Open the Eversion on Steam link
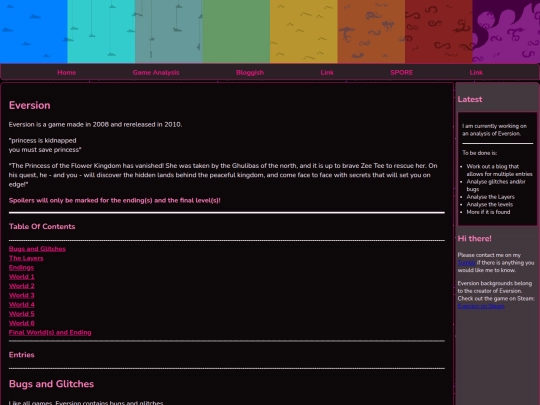 click(481, 306)
